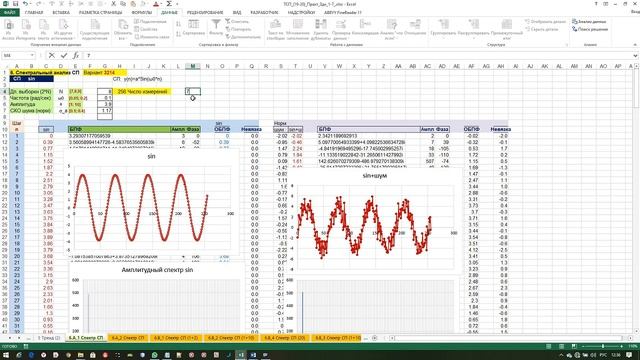Switch to the Формулы tab
Viewport: 640px width, 360px height.
pos(142,13)
